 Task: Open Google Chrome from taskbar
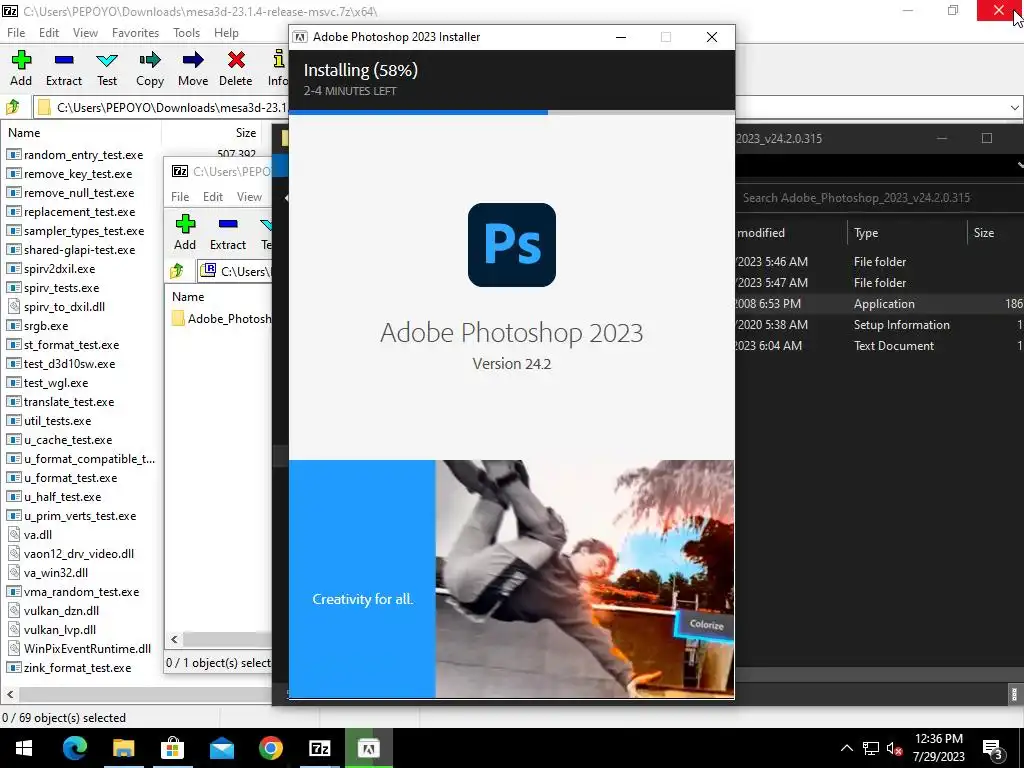pos(270,748)
